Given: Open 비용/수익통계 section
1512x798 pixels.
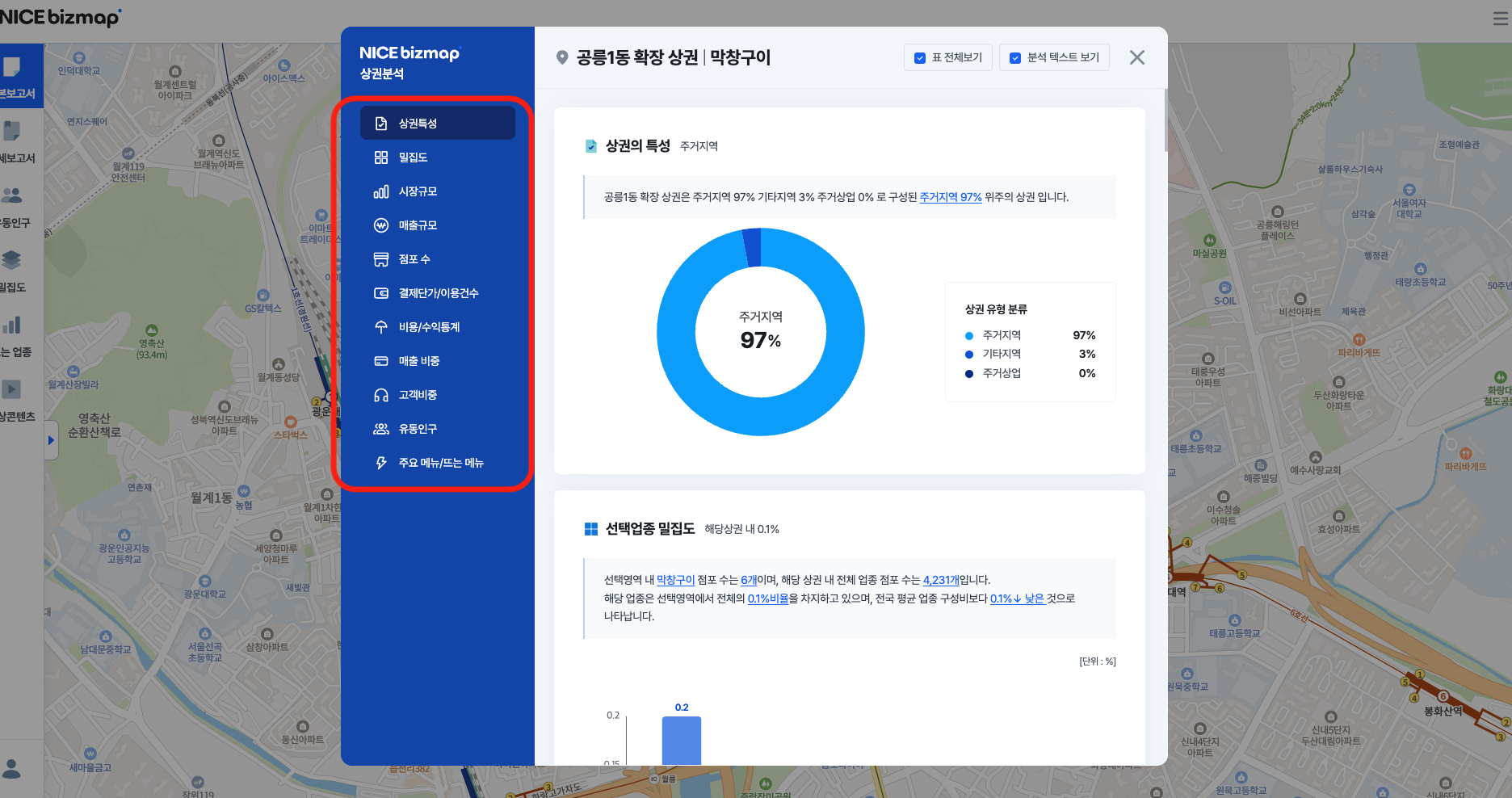Looking at the screenshot, I should (x=437, y=327).
